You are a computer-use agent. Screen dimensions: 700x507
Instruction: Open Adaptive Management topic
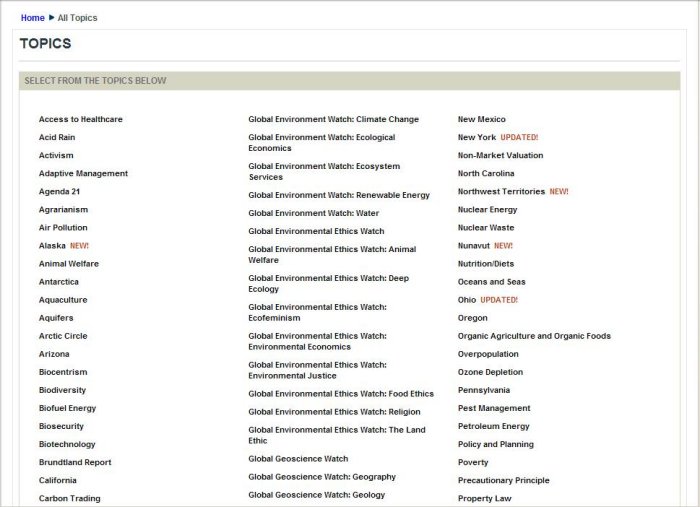coord(83,174)
